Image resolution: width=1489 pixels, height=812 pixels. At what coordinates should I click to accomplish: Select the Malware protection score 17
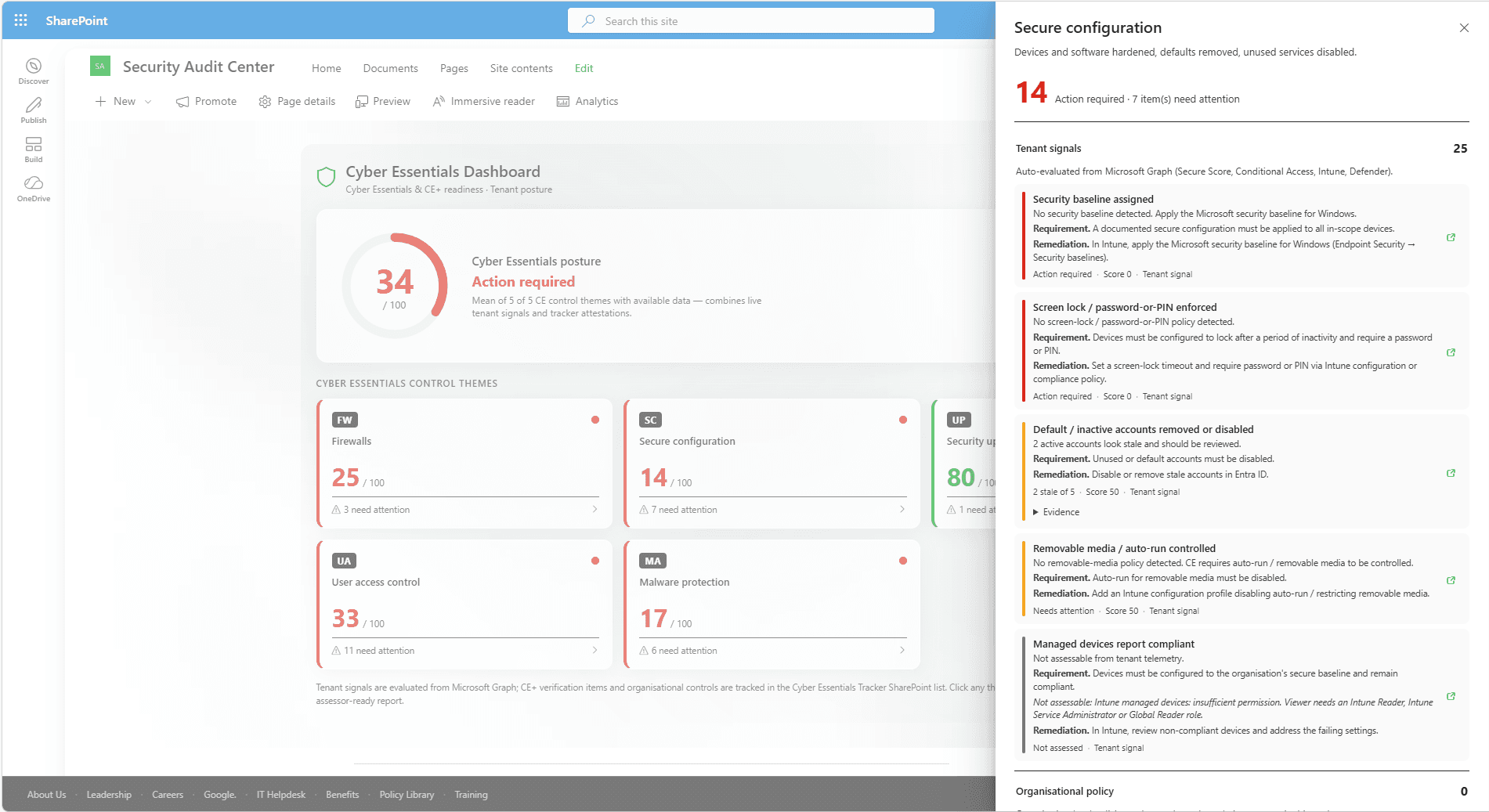coord(653,619)
